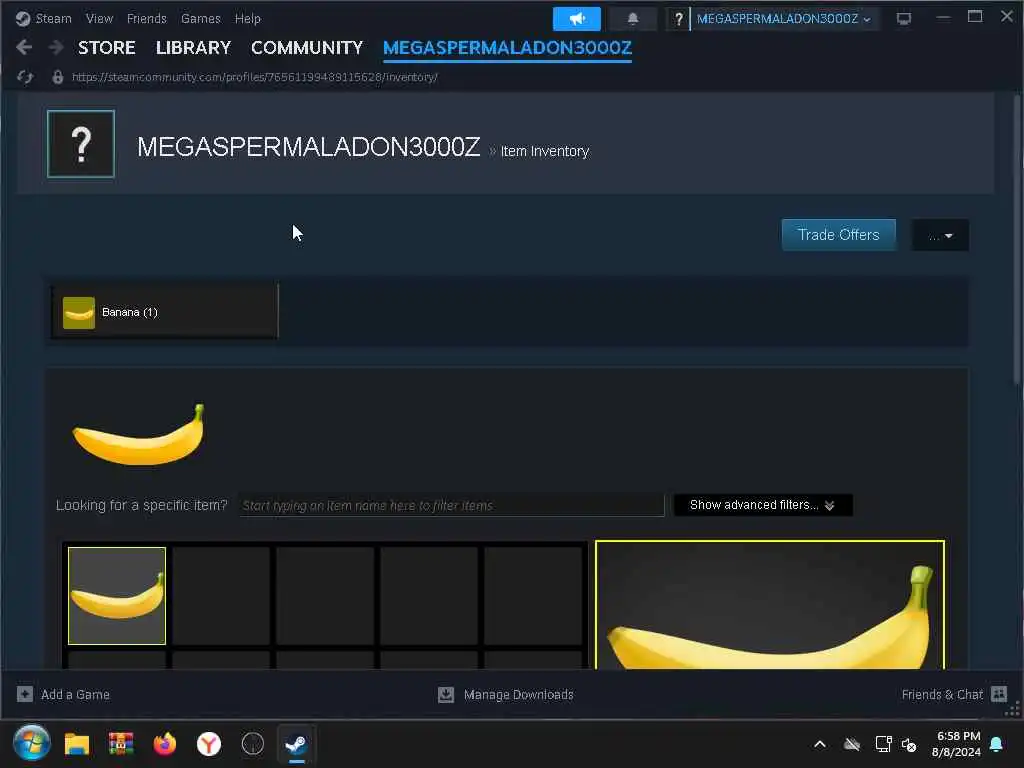Click the Steam taskbar icon
The width and height of the screenshot is (1024, 768).
(296, 744)
